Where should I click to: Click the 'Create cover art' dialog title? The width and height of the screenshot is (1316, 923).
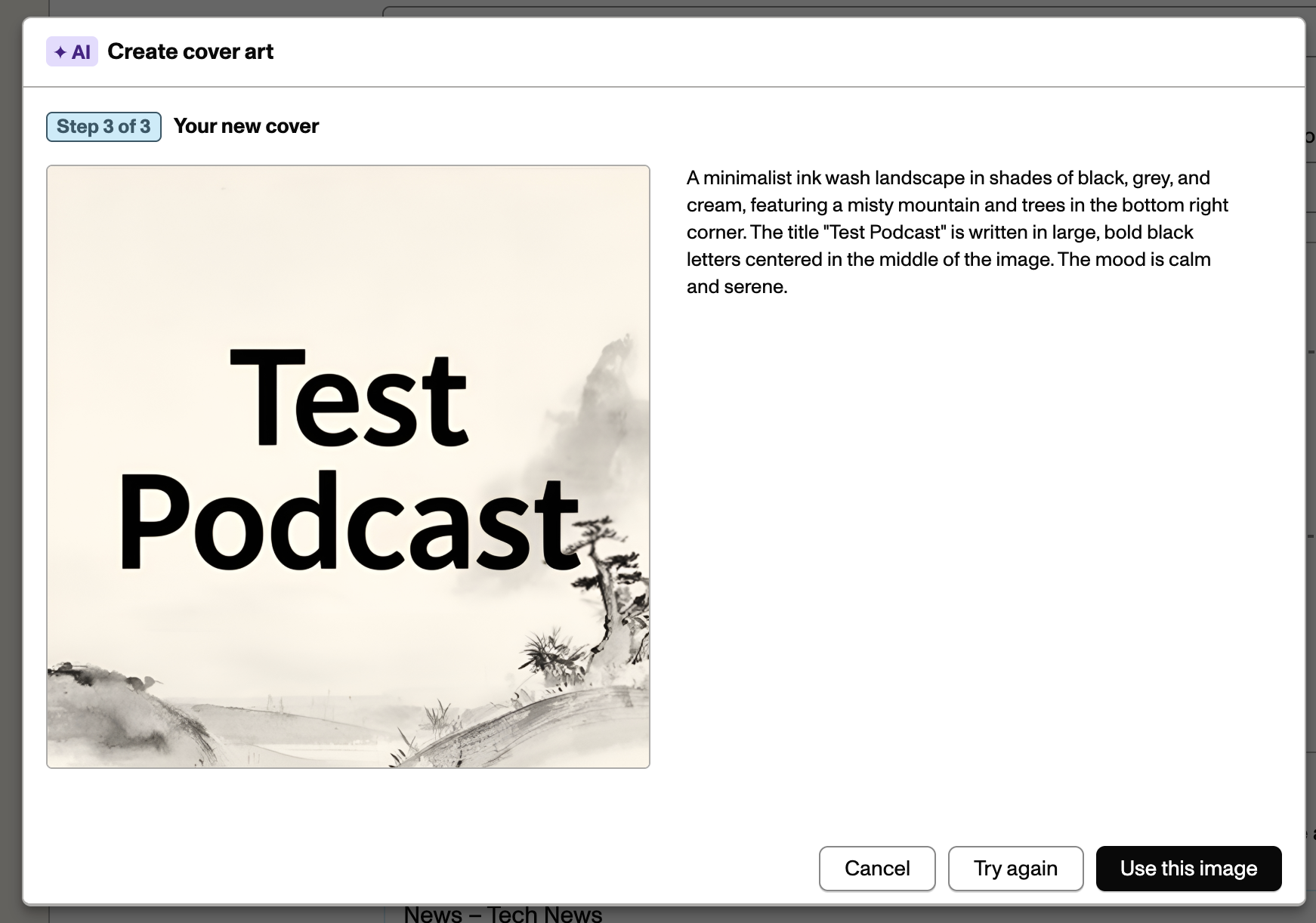pos(190,51)
